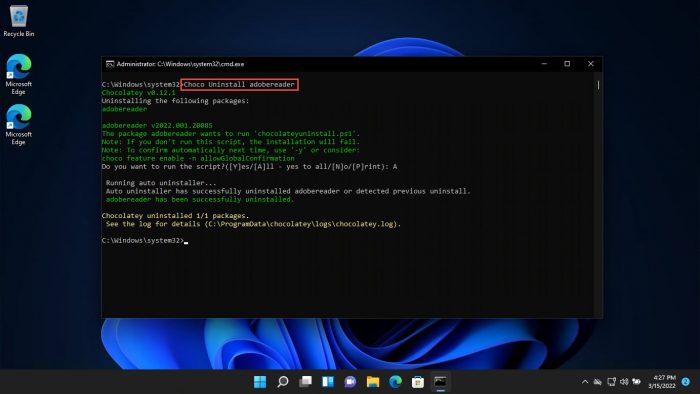Click the cmd.exe icon in the title bar
Screen dimensions: 700x394
click(x=110, y=64)
